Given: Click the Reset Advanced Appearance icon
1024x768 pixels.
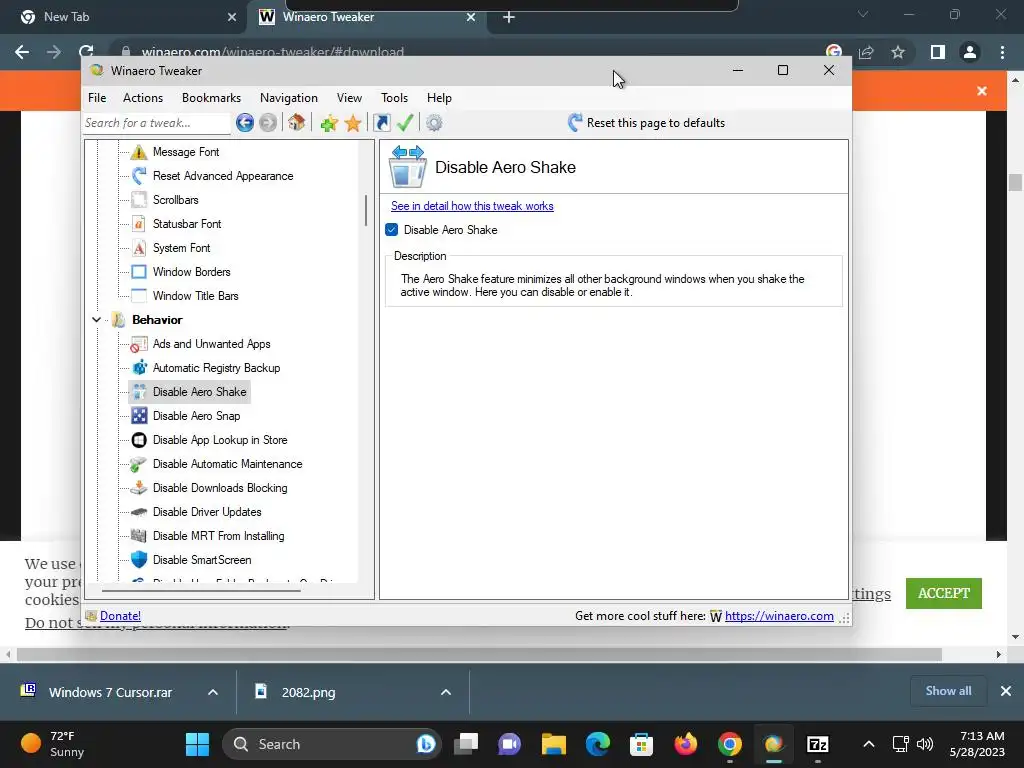Looking at the screenshot, I should coord(138,176).
